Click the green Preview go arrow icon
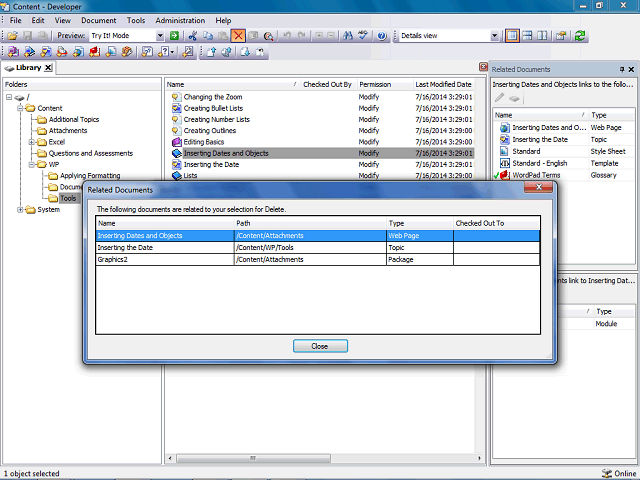 pos(174,36)
